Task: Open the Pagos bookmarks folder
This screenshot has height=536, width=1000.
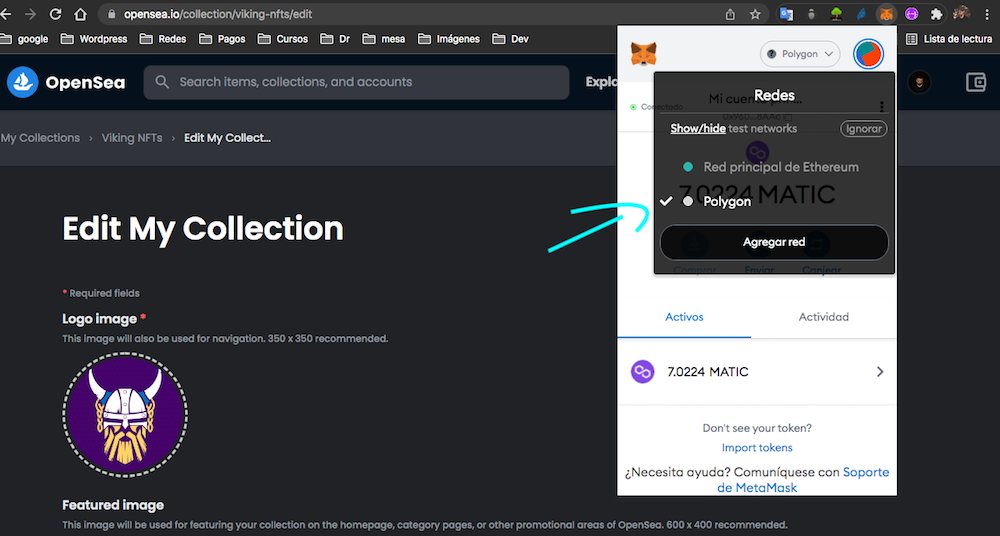Action: [222, 39]
